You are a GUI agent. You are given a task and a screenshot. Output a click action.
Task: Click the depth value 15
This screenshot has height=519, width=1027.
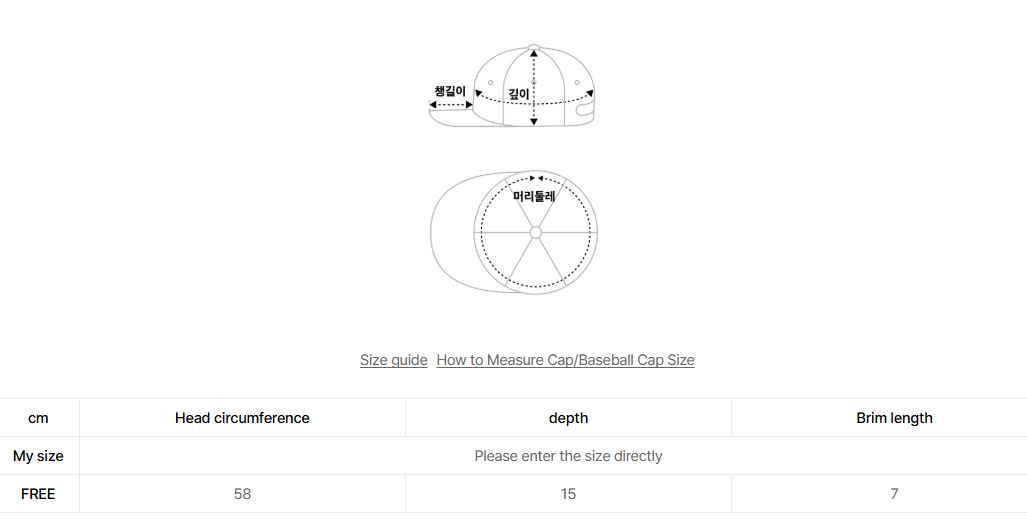coord(568,494)
